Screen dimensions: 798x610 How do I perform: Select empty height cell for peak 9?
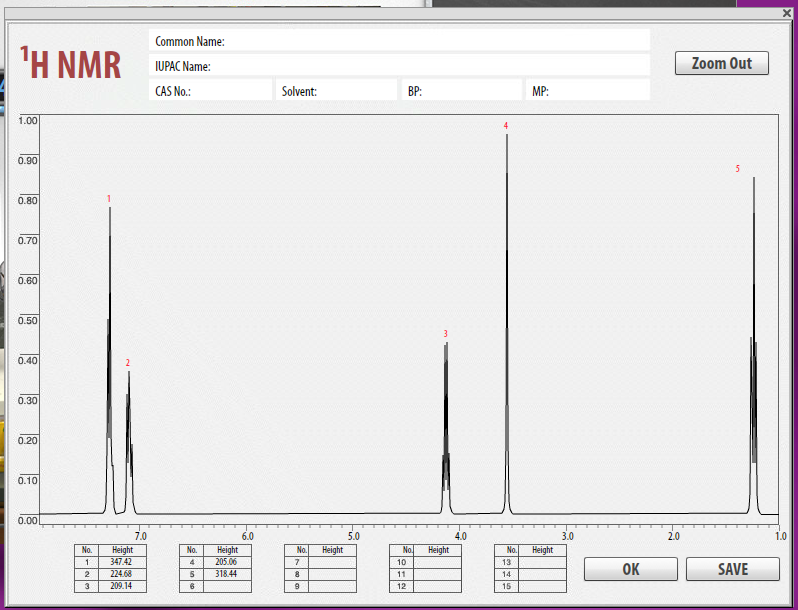pos(332,586)
